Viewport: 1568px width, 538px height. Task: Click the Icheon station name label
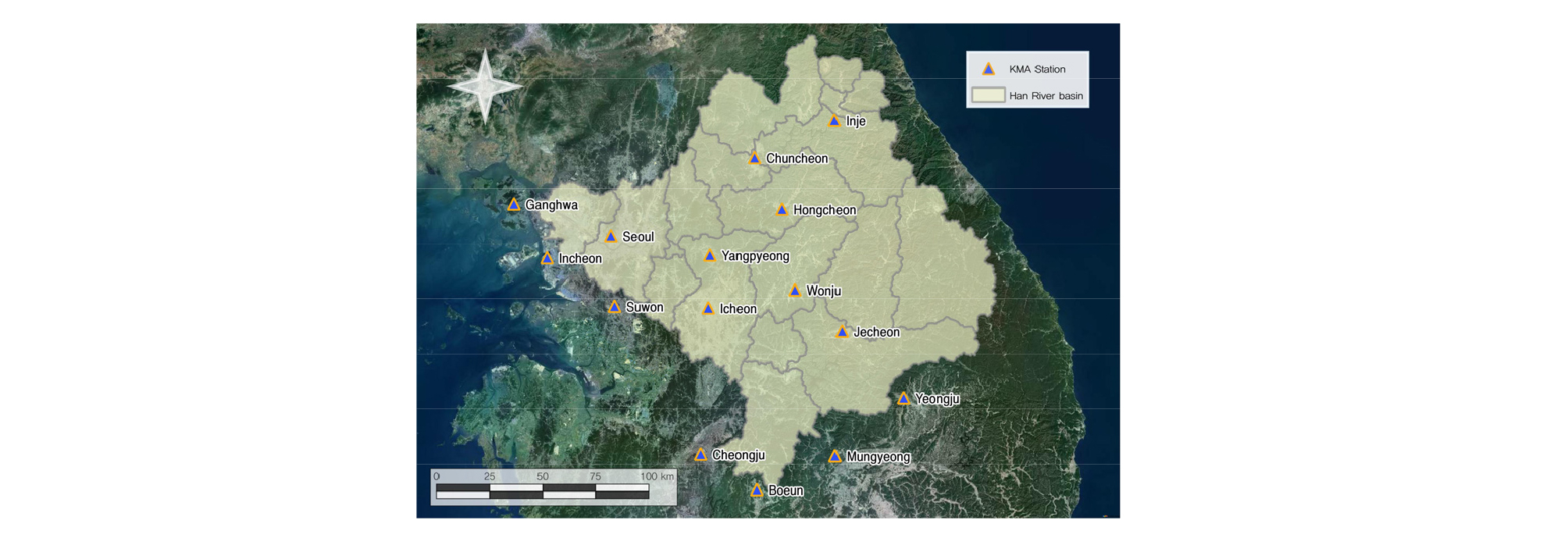[x=738, y=309]
